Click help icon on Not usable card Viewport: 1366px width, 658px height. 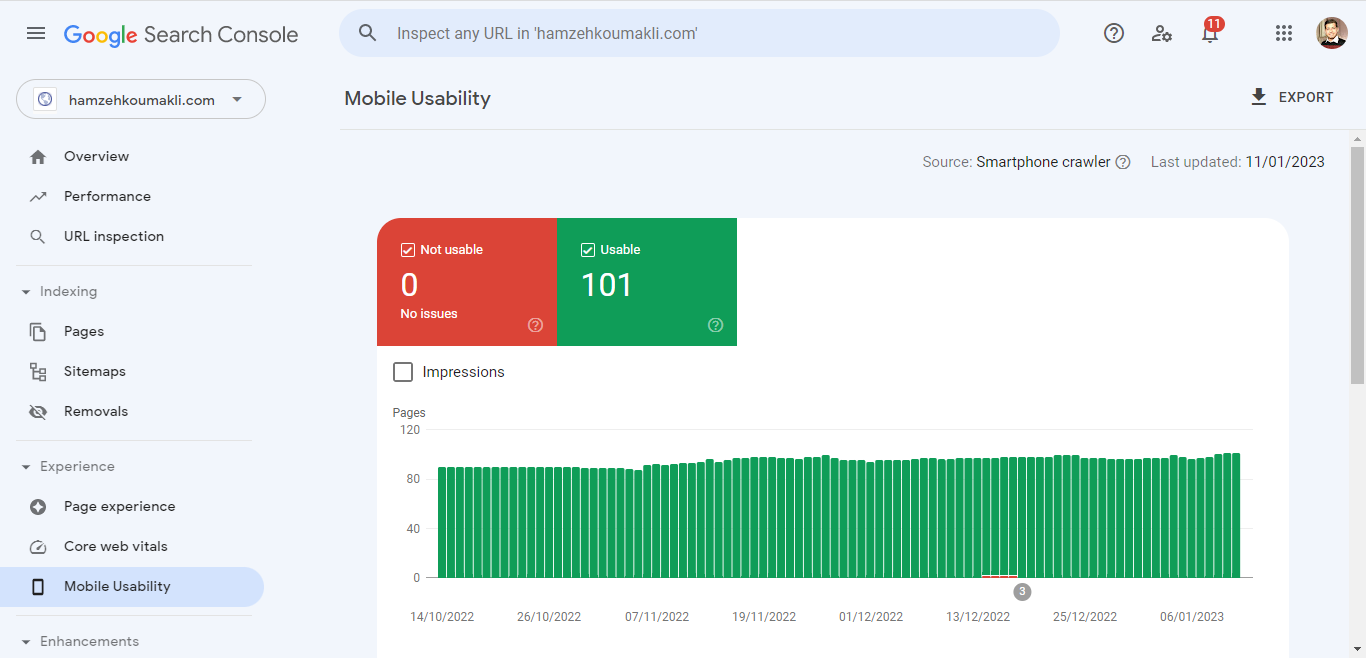pyautogui.click(x=535, y=325)
